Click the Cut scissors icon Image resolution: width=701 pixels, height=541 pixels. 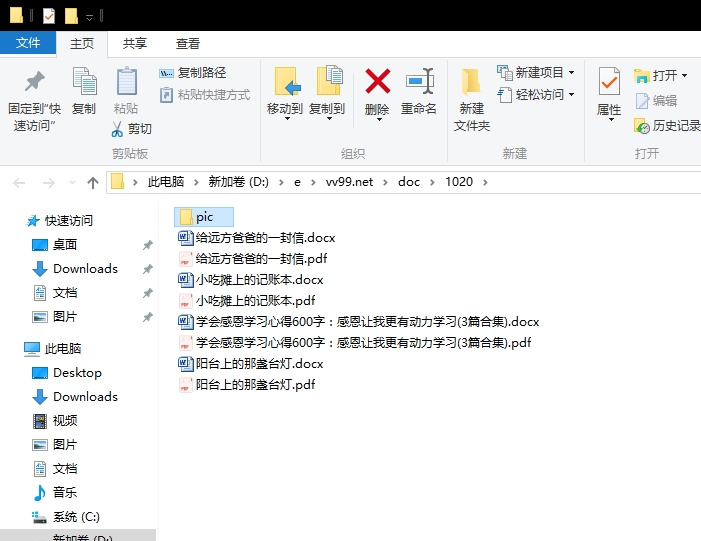[117, 129]
